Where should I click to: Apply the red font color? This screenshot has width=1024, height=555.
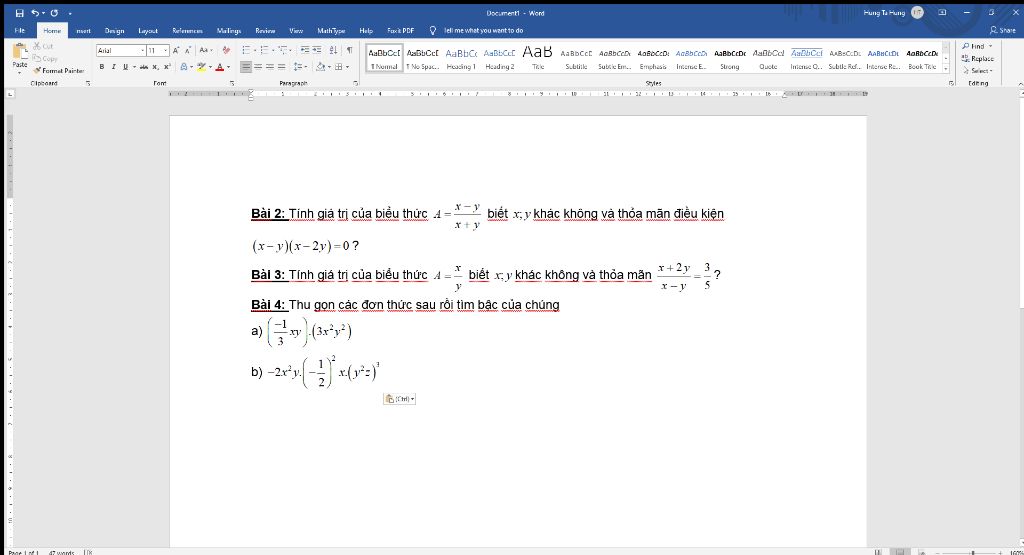tap(219, 67)
